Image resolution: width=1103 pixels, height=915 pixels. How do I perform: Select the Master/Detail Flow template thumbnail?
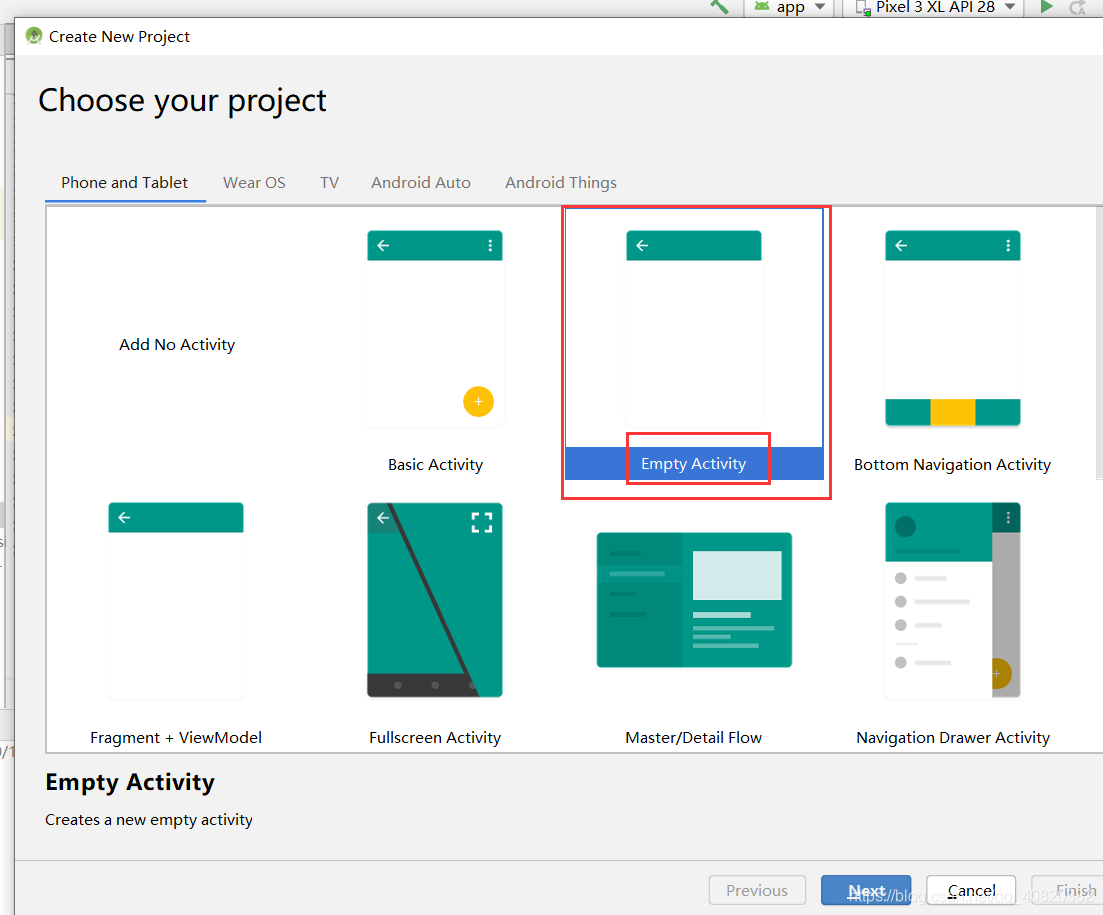pos(694,600)
